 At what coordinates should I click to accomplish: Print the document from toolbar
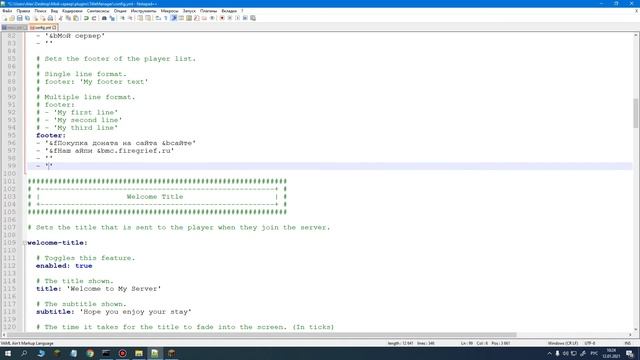(x=50, y=18)
